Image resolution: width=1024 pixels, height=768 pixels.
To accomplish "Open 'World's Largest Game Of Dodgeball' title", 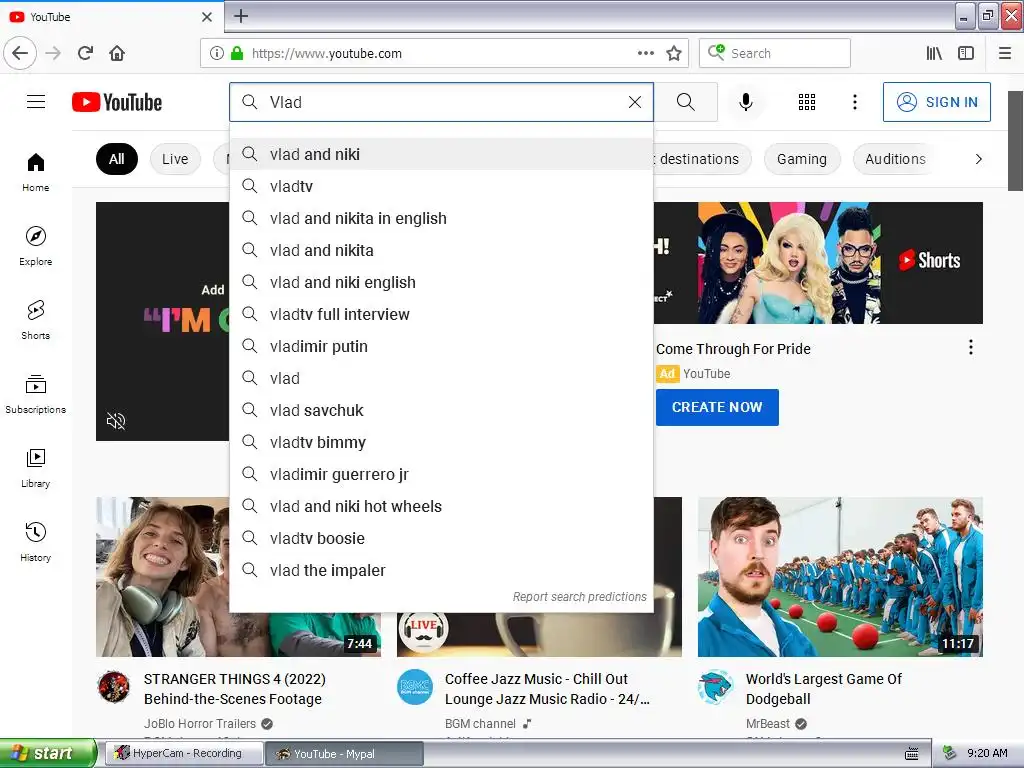I will pyautogui.click(x=824, y=689).
